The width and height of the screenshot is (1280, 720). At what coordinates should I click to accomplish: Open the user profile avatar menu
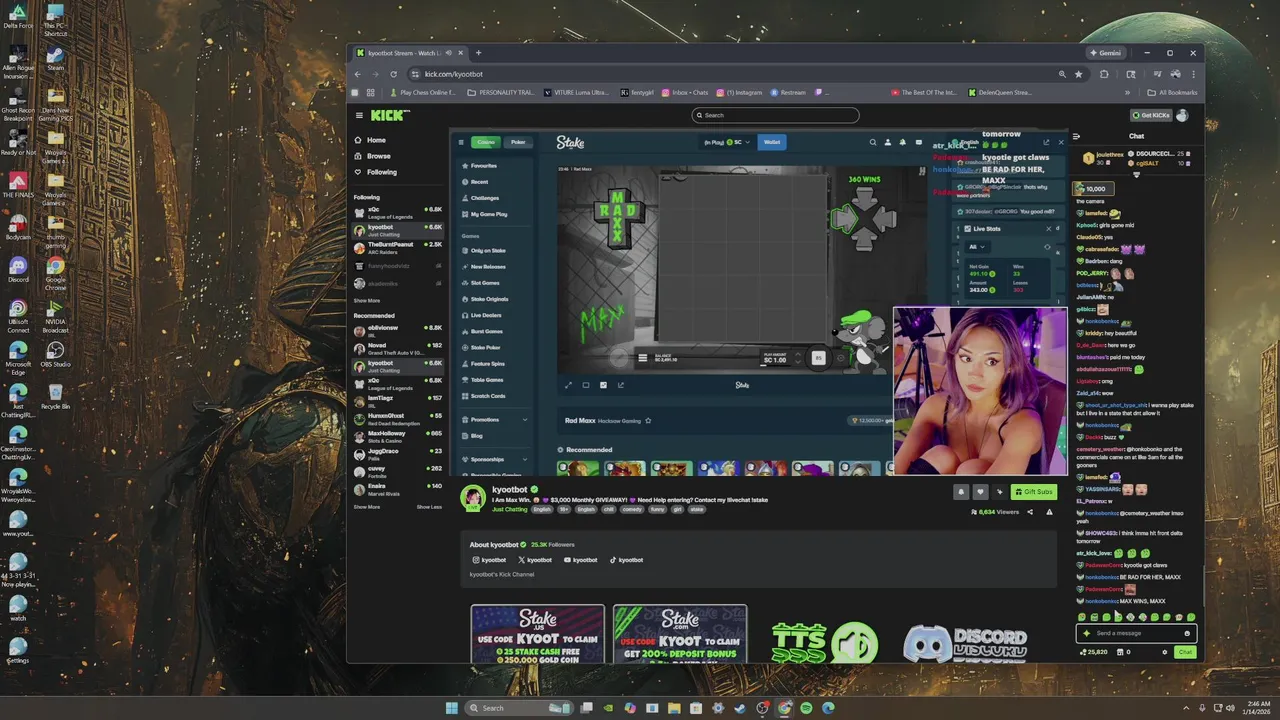(1182, 115)
